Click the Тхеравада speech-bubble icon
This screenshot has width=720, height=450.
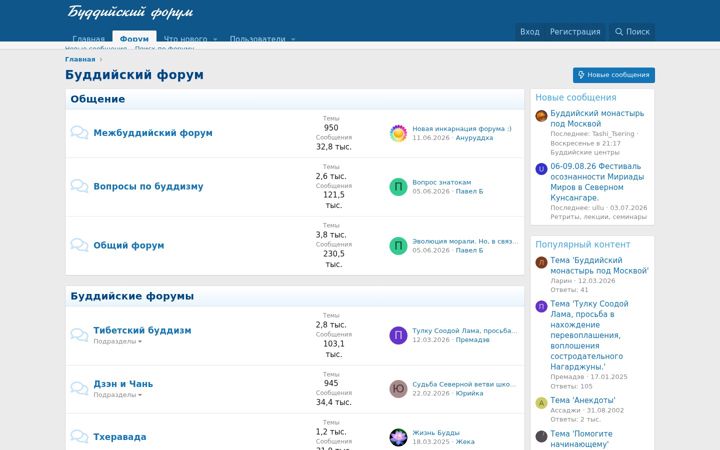pos(79,436)
